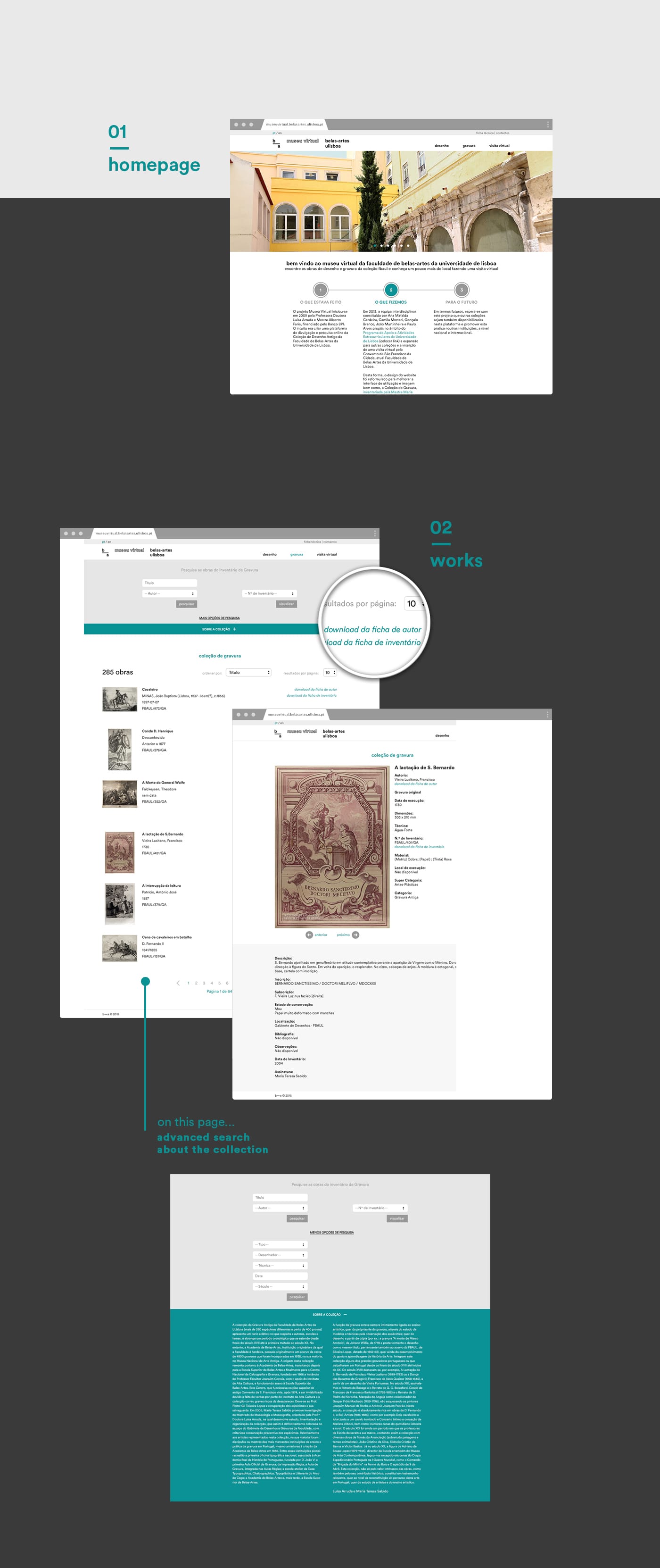Screen dimensions: 660x1568
Task: Open the Cavaleiro thumbnail
Action: 119,700
